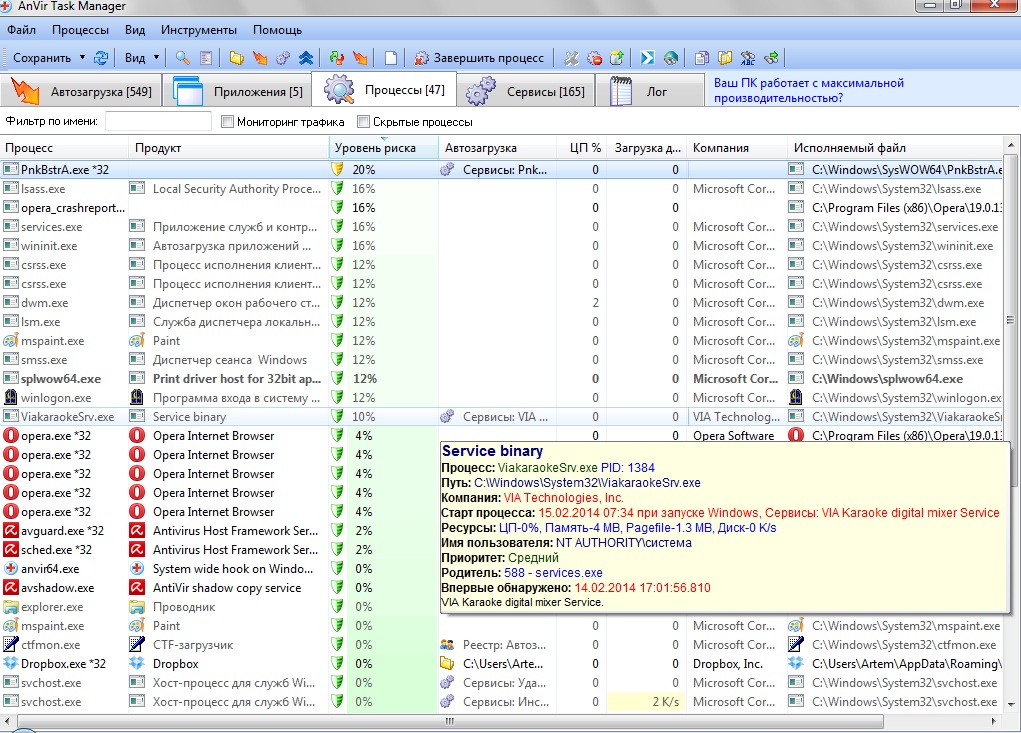Click the blue square arrow toolbar icon
This screenshot has width=1021, height=733.
pos(647,58)
